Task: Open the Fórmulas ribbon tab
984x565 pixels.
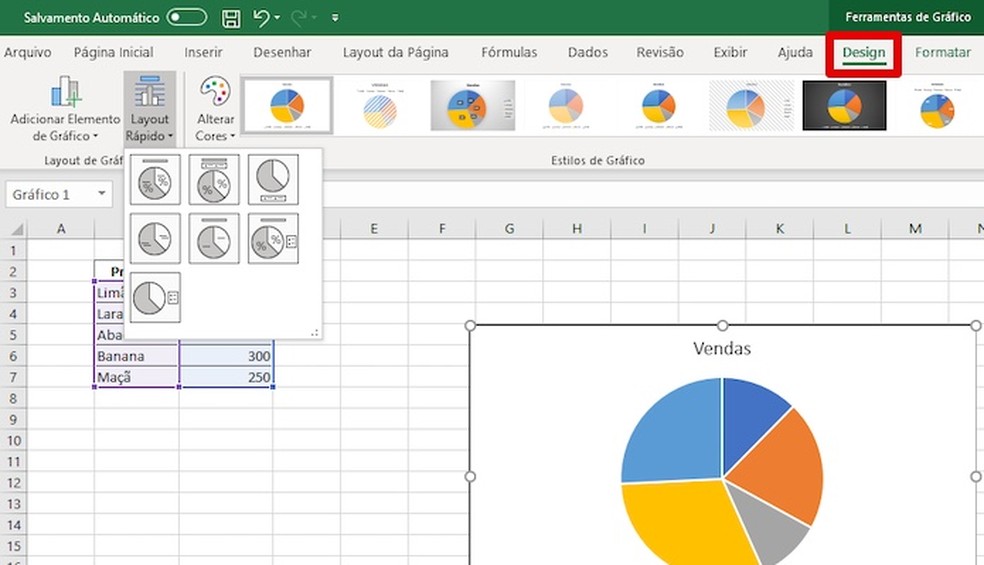Action: (508, 52)
